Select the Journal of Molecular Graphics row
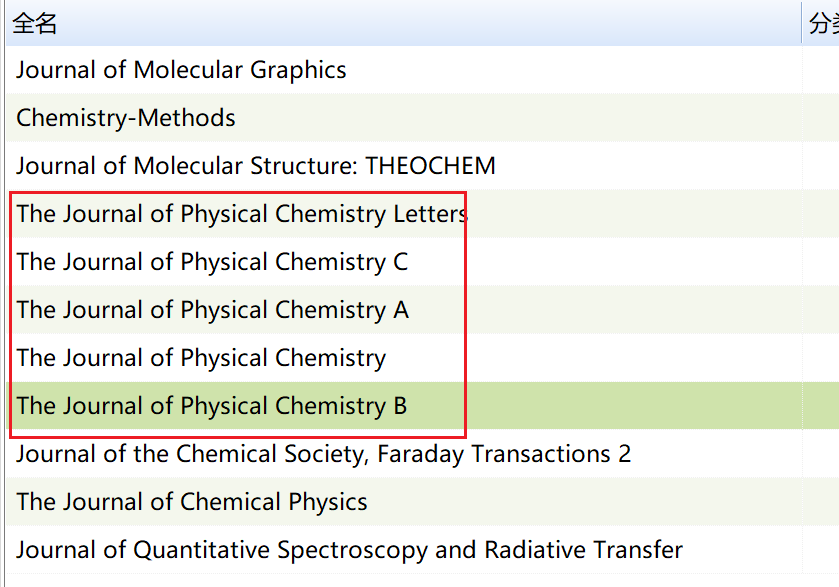Viewport: 839px width, 587px height. [181, 70]
